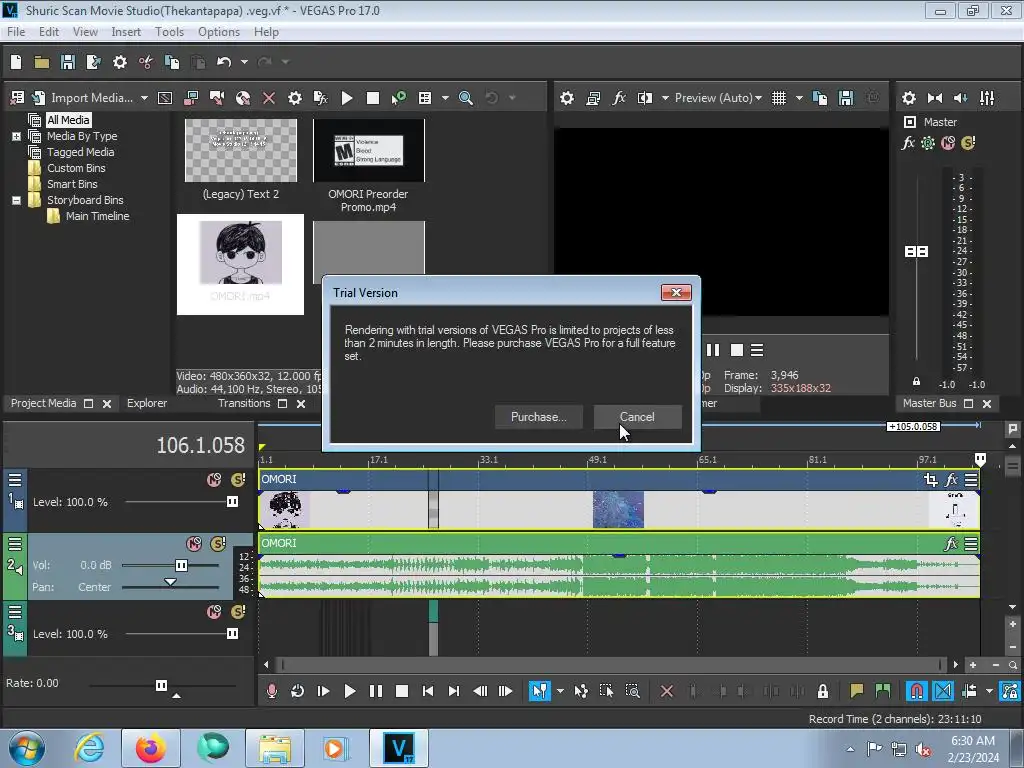Switch to the Explorer tab
This screenshot has height=768, width=1024.
[147, 404]
